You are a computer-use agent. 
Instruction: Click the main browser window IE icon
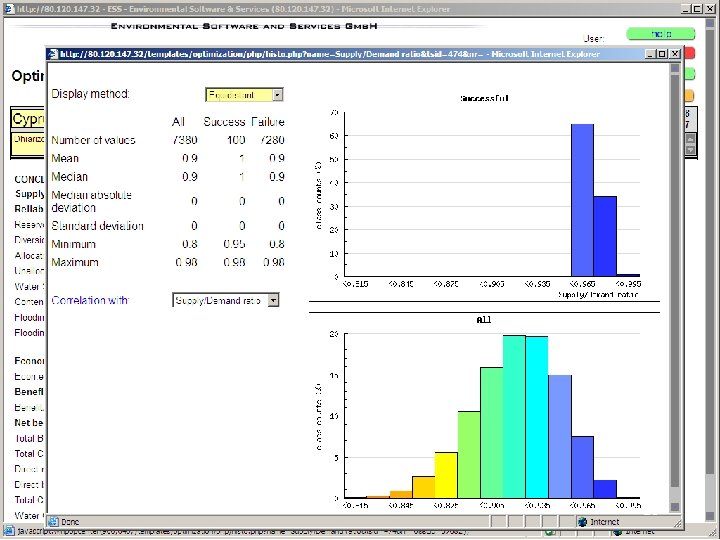[9, 9]
